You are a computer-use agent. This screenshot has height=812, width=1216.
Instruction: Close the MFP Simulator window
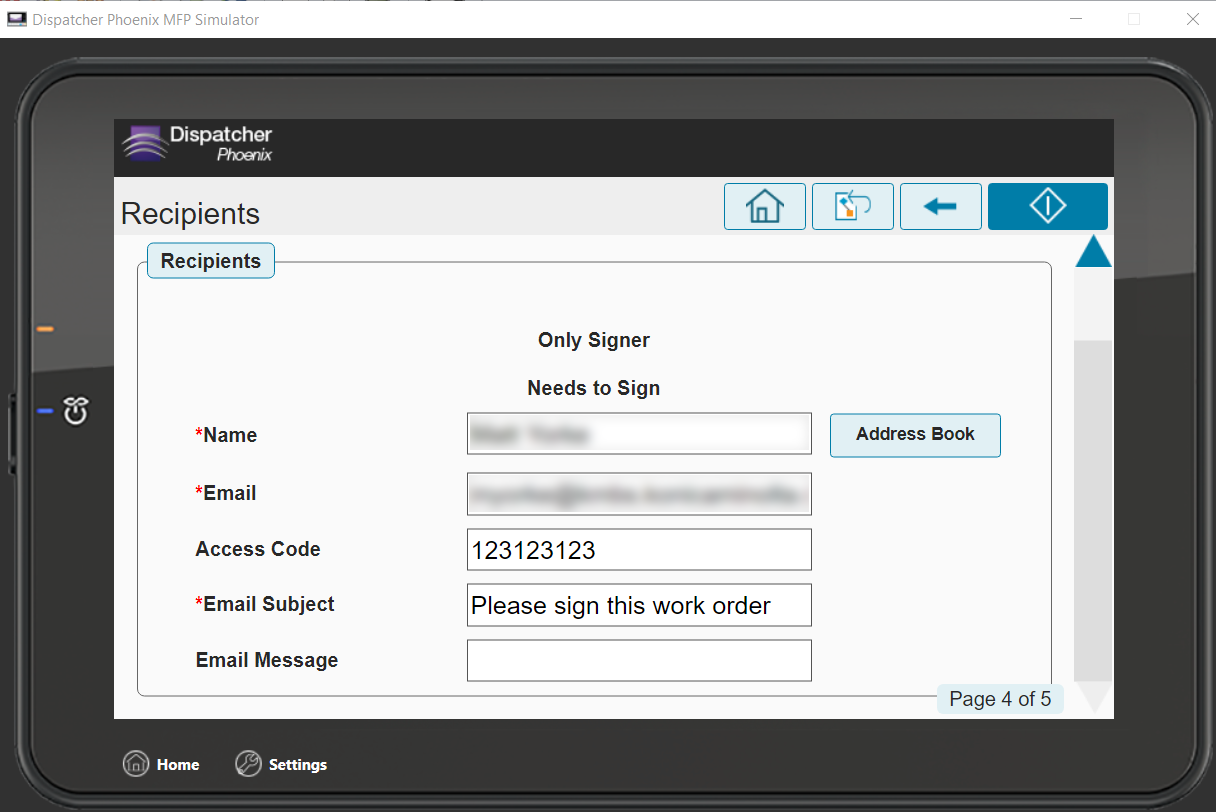pos(1192,19)
